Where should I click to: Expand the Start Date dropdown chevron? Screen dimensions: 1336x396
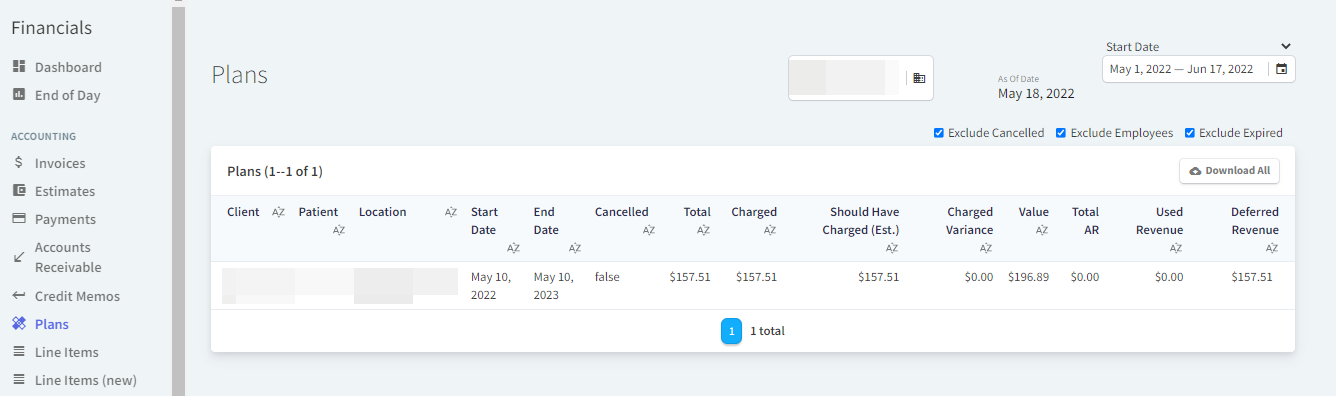1286,46
